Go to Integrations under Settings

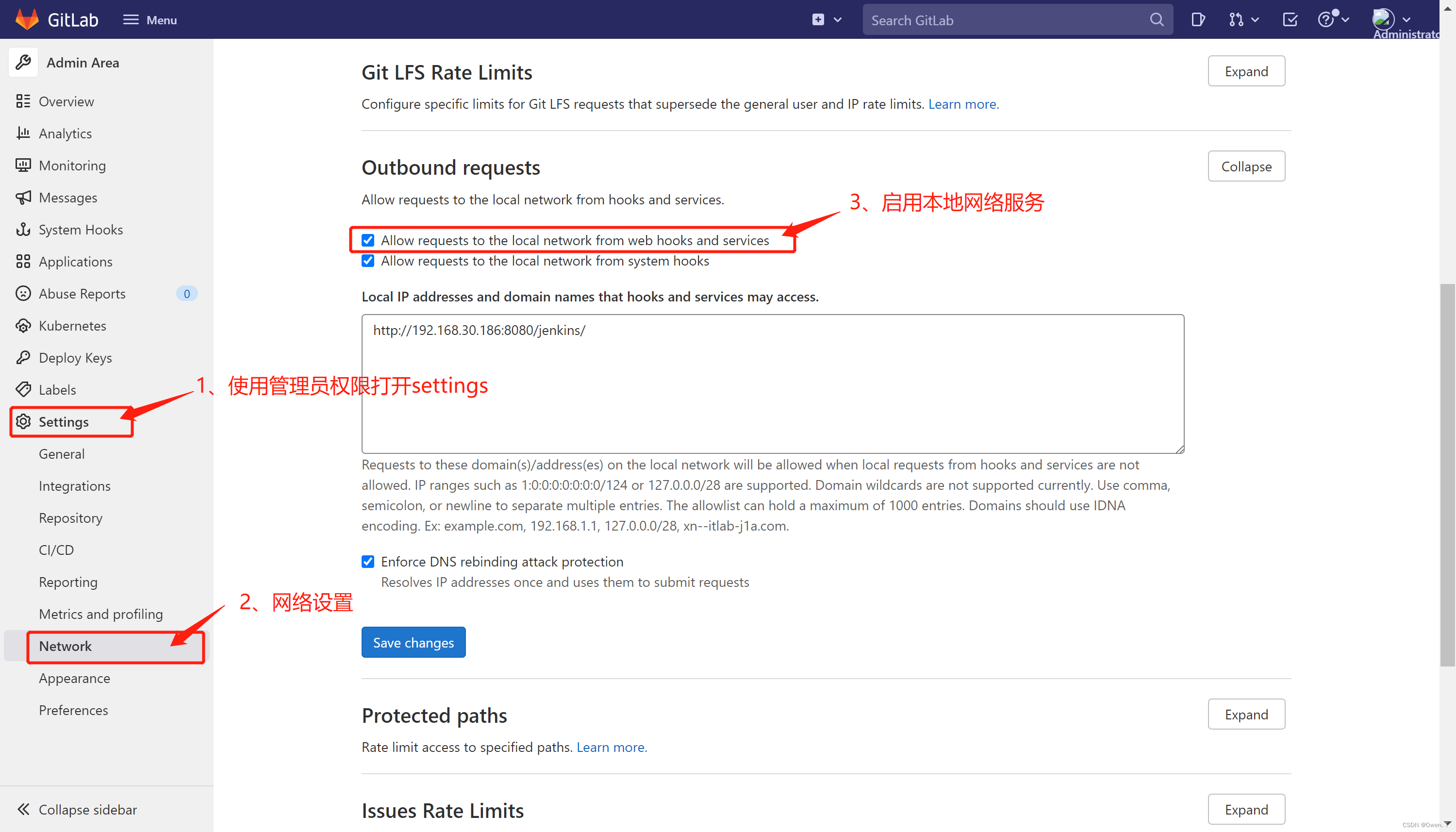(x=74, y=486)
